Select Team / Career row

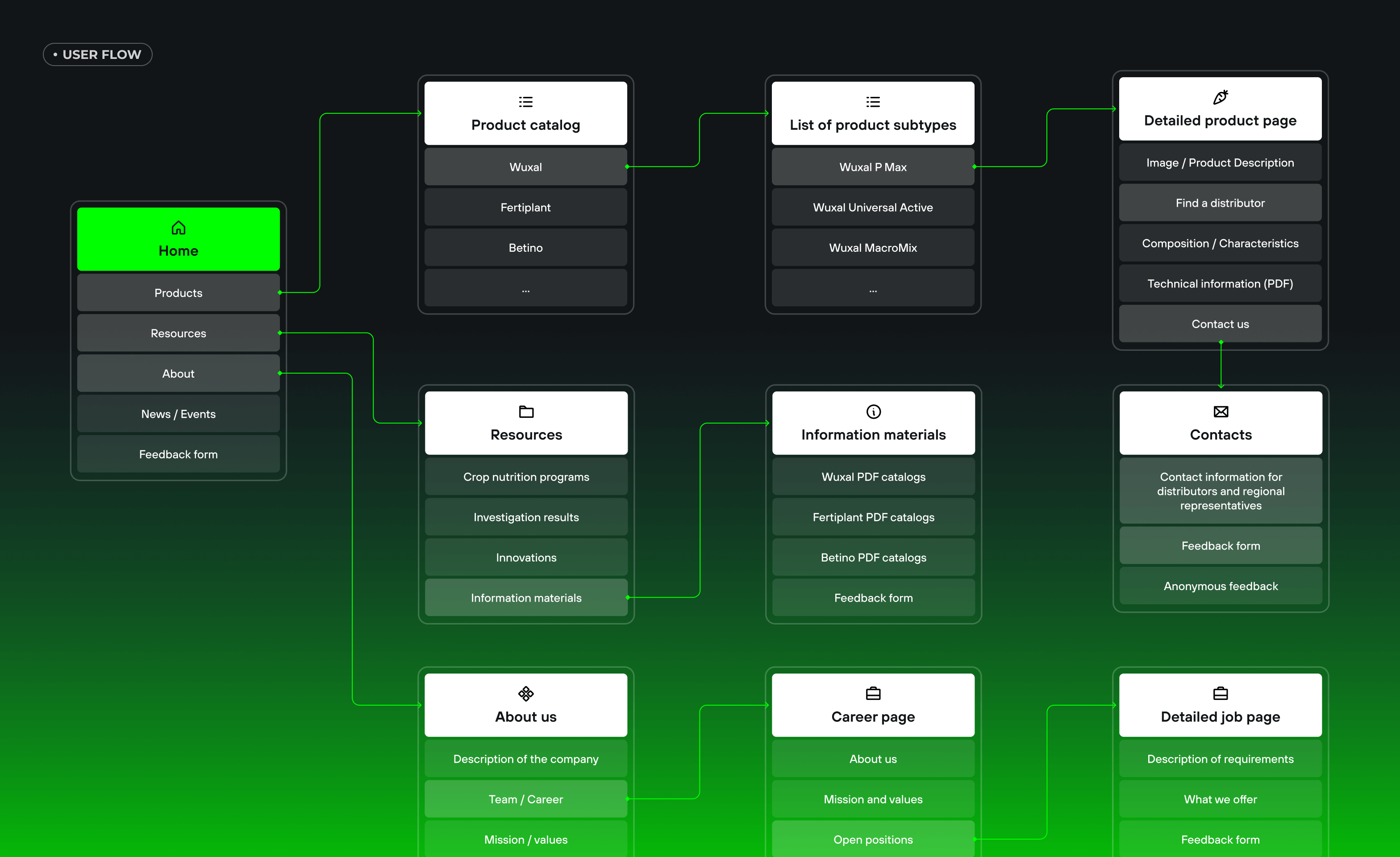(525, 799)
